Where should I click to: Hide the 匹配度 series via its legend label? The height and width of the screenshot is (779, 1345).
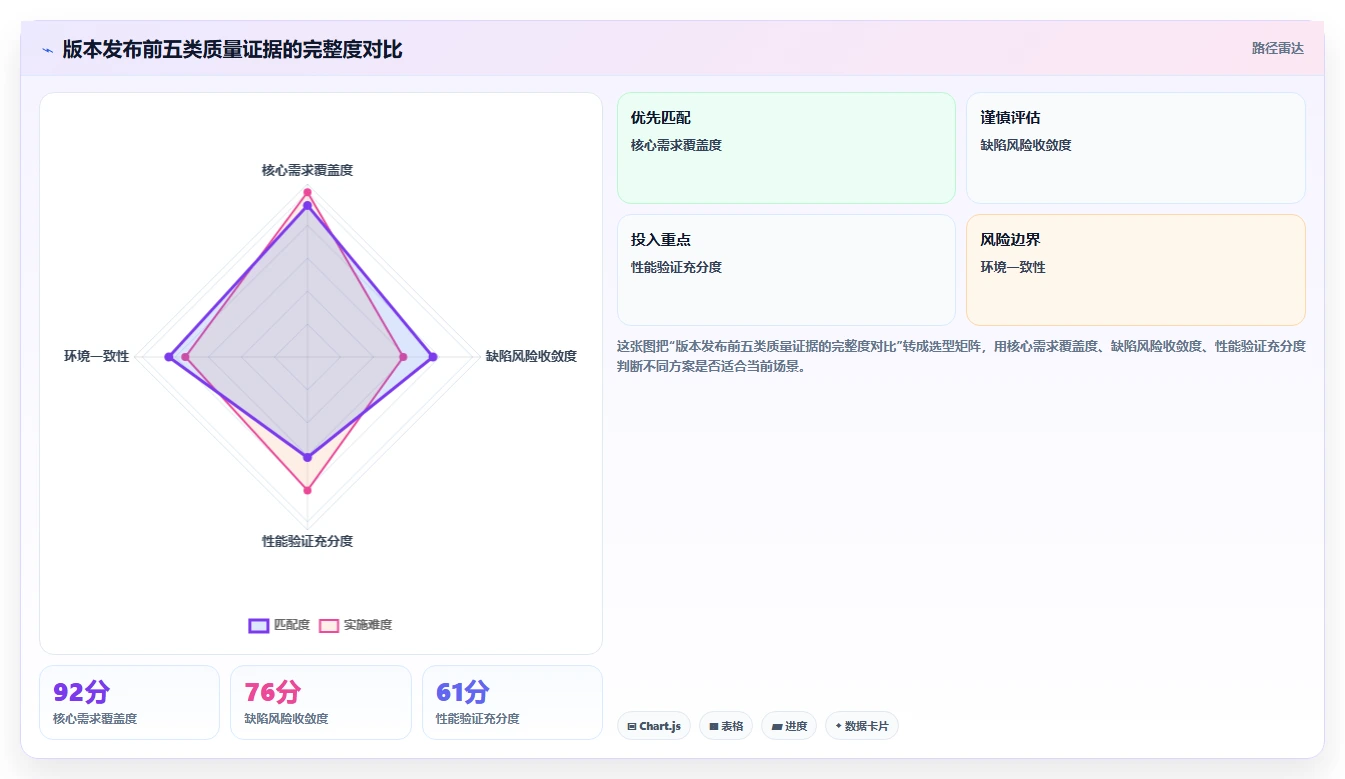292,625
